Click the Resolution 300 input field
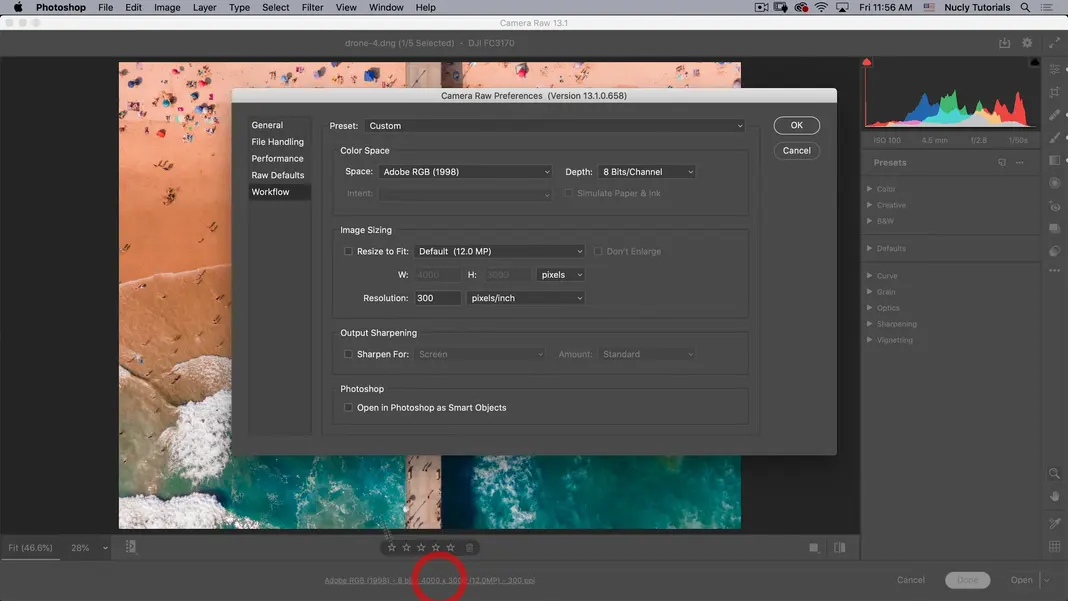The image size is (1068, 601). click(437, 298)
